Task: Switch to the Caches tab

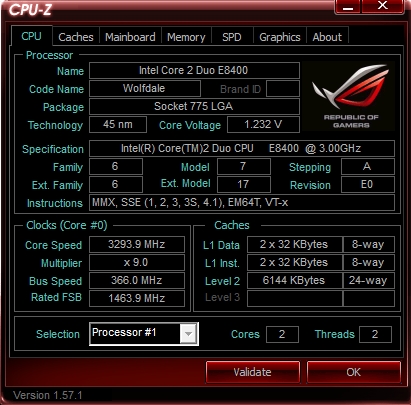Action: click(x=76, y=37)
